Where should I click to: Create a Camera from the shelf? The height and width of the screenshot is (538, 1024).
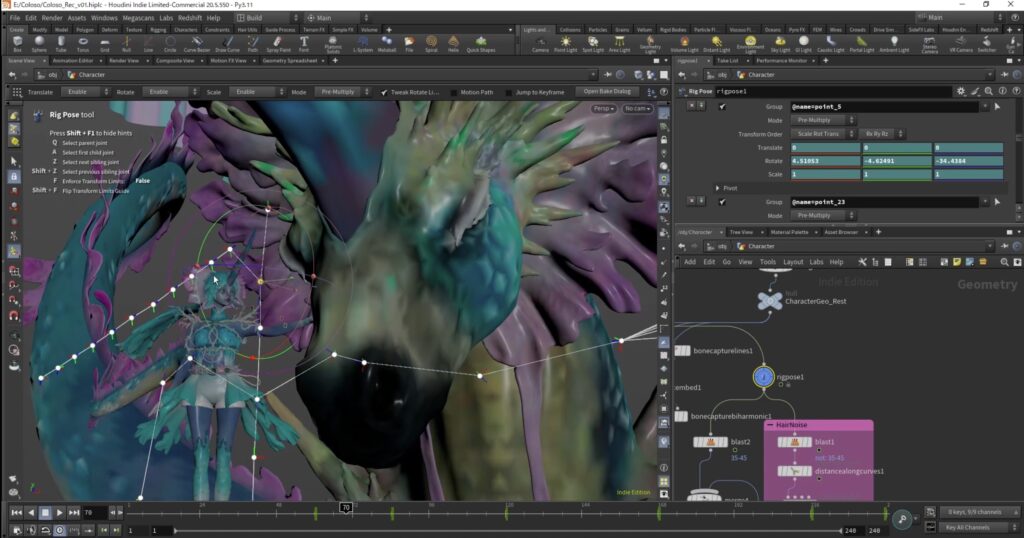(x=540, y=43)
